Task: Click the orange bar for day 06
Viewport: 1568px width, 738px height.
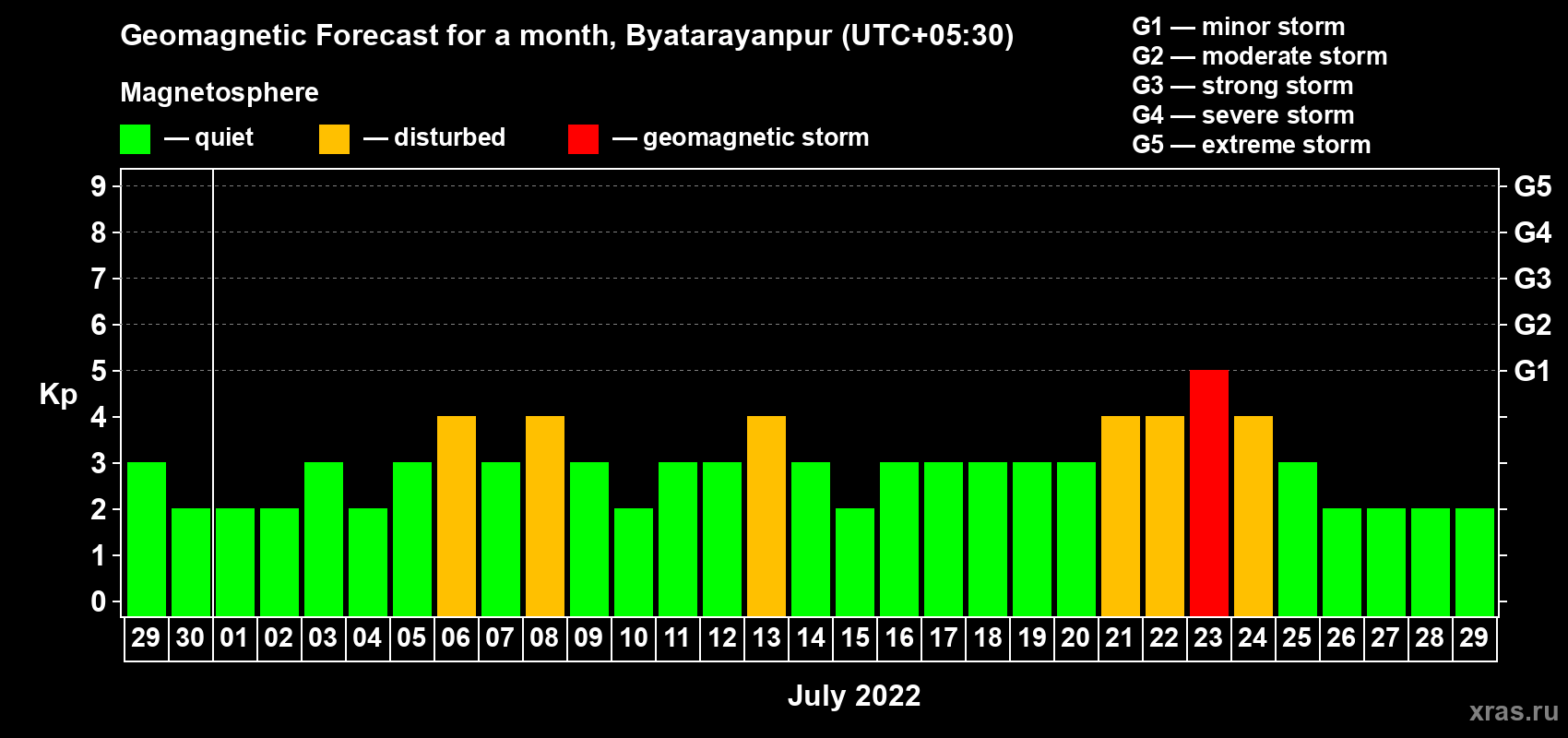Action: tap(457, 516)
